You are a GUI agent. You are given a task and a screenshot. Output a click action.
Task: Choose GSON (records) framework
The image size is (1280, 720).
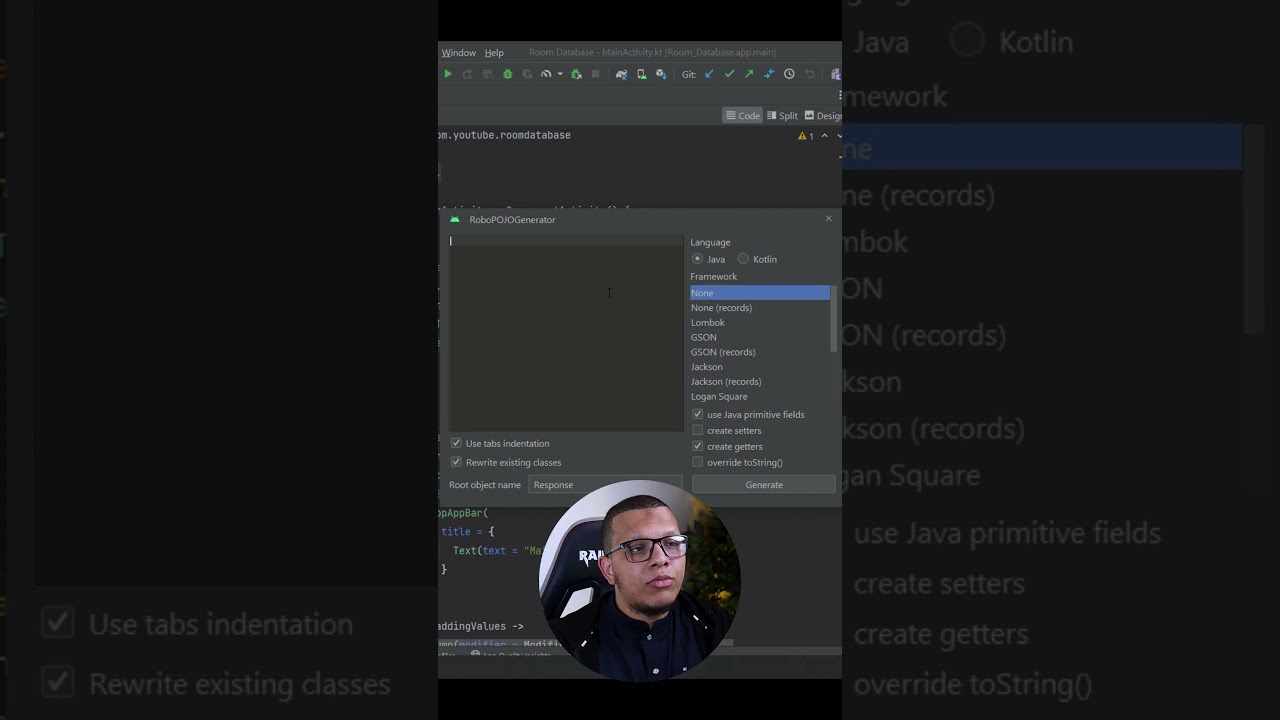click(x=760, y=352)
